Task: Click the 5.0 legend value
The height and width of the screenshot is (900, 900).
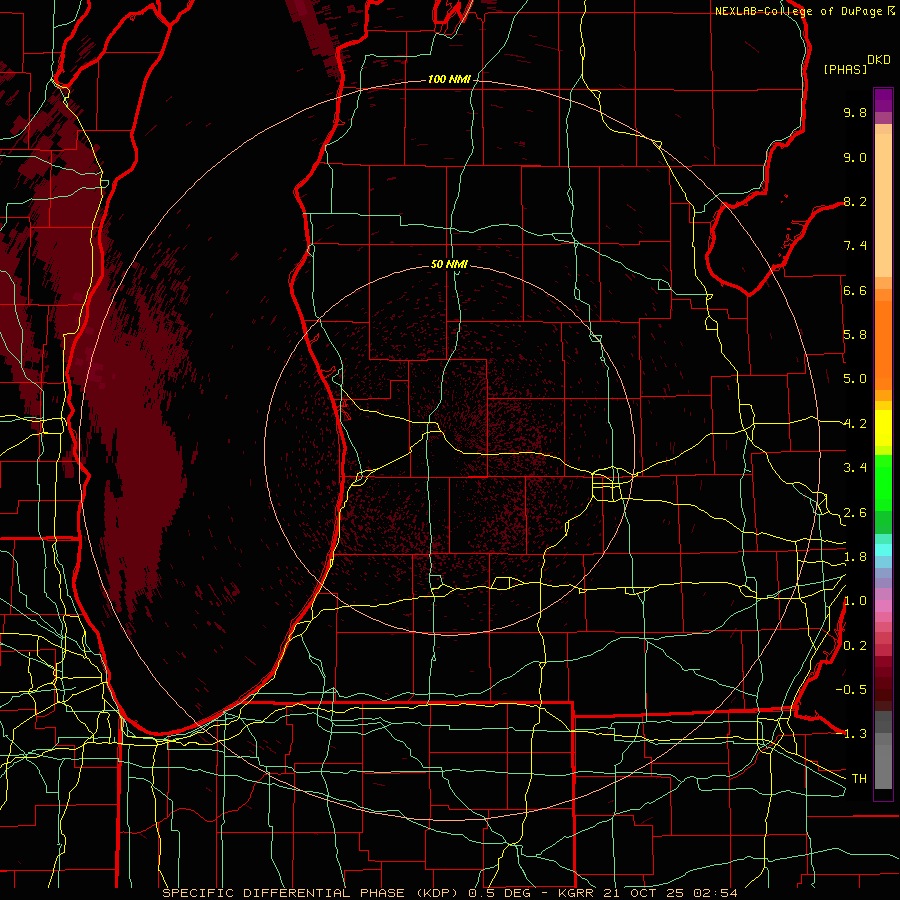Action: [855, 379]
